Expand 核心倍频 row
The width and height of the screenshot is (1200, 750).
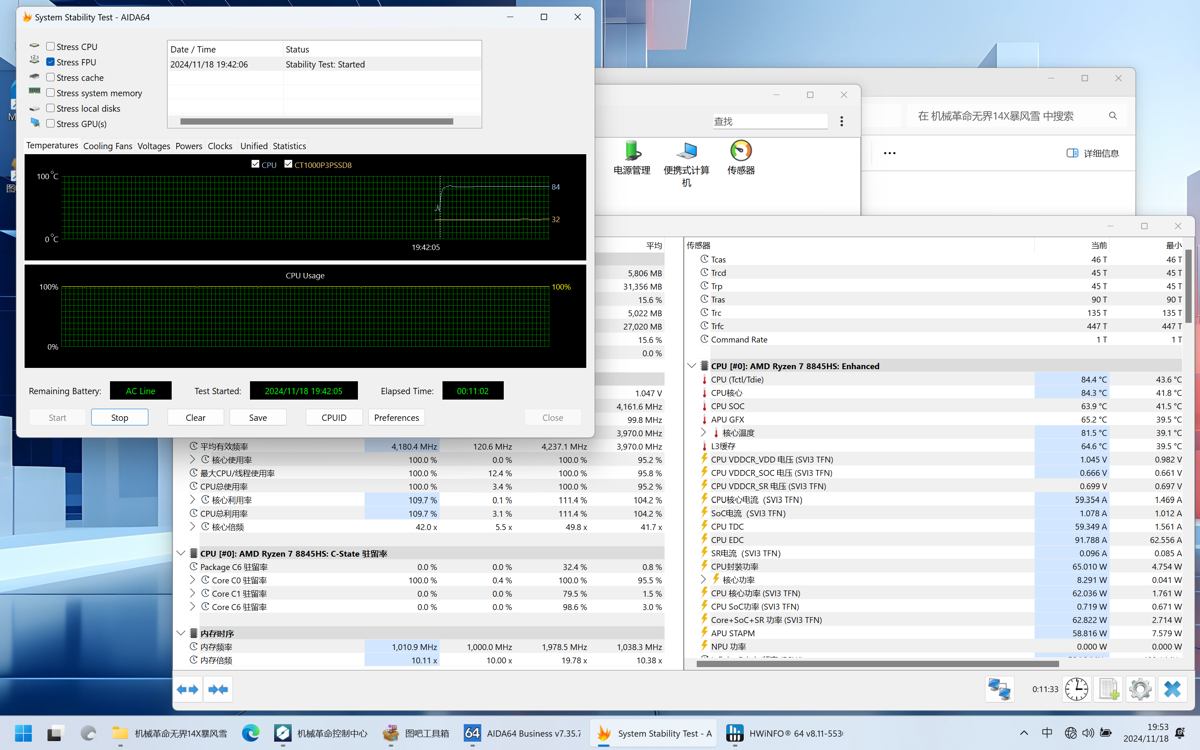pos(193,527)
